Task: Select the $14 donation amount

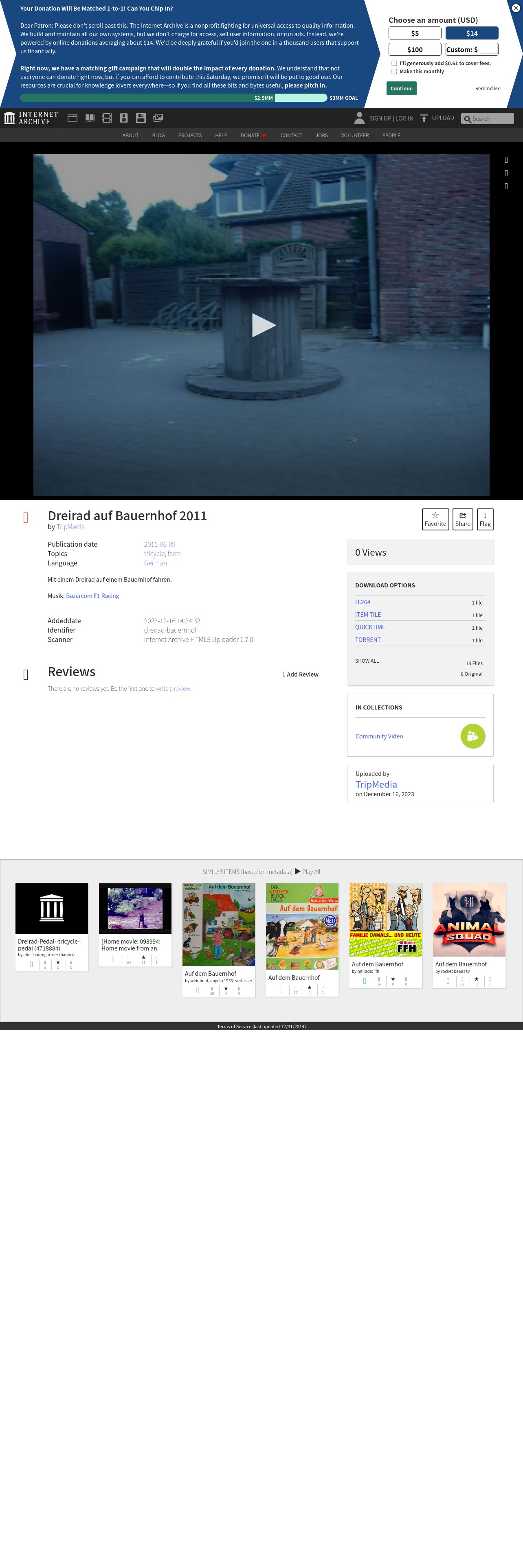Action: [x=472, y=33]
